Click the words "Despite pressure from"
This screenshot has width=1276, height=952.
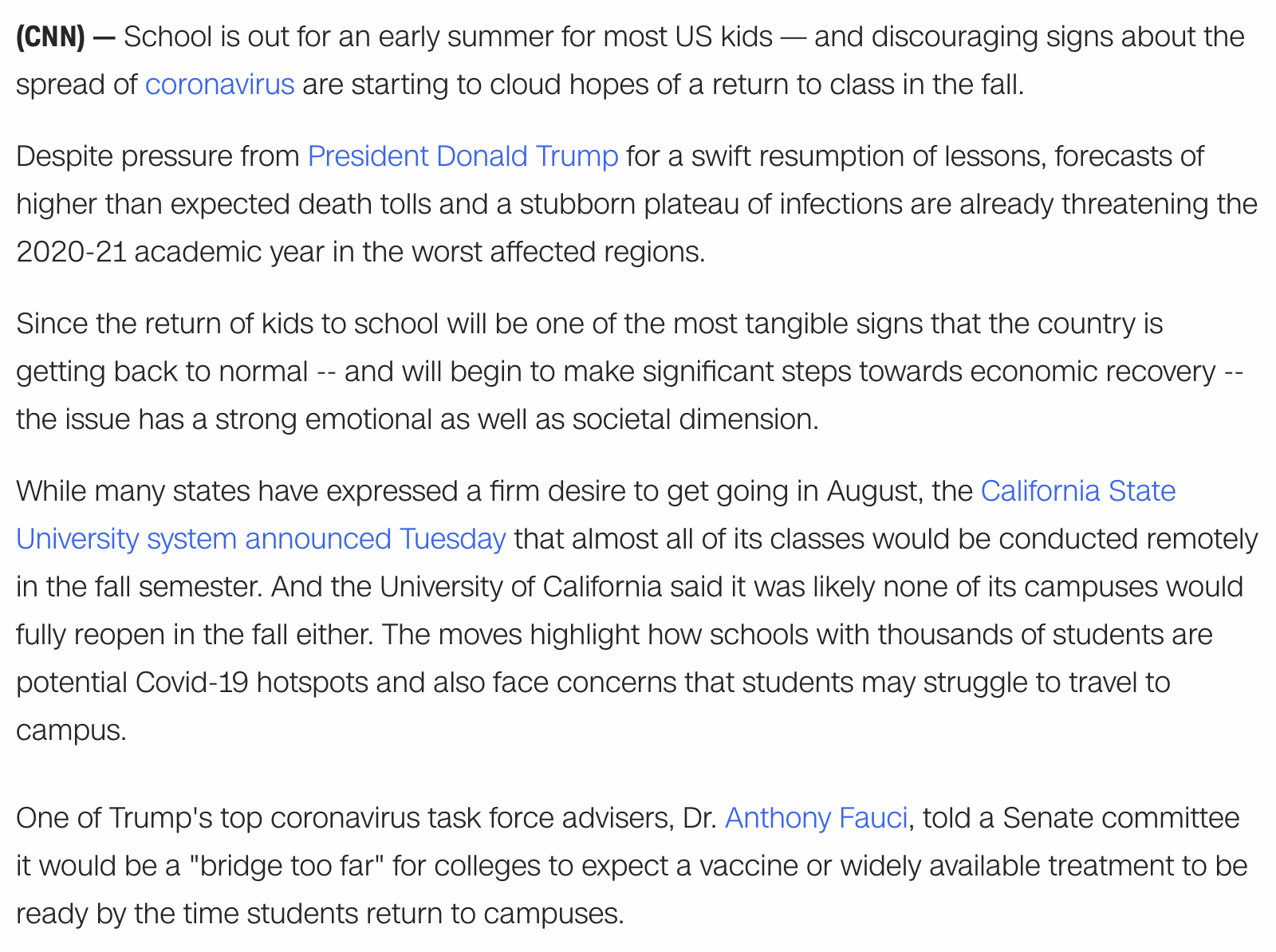pos(157,156)
